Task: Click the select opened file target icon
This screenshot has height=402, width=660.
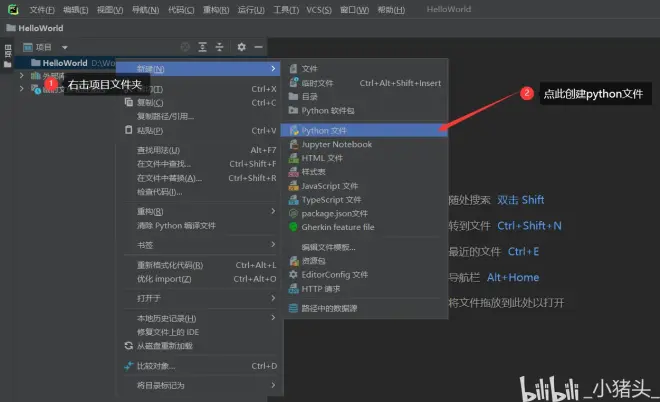Action: pos(185,47)
